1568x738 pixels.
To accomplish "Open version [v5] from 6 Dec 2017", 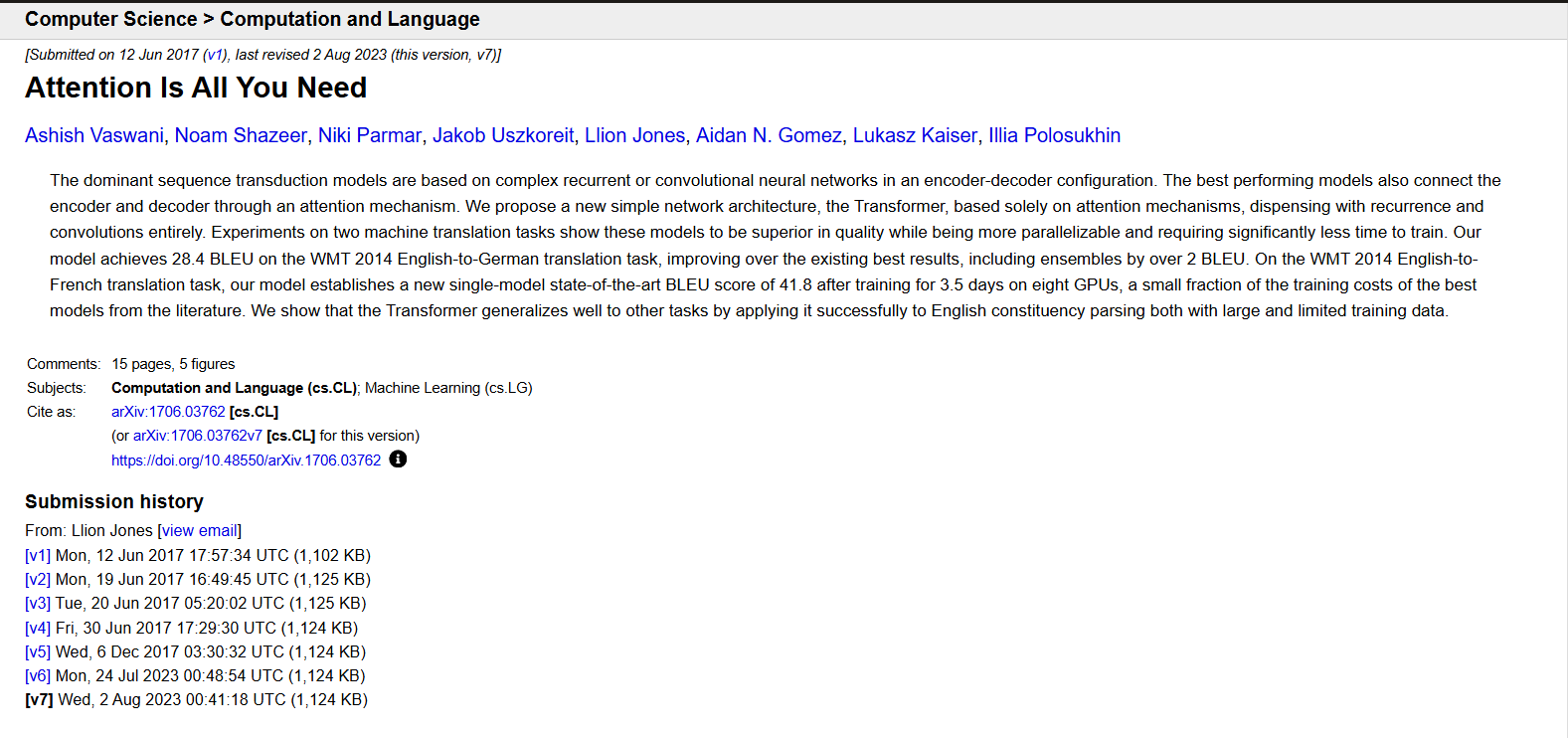I will [x=38, y=651].
